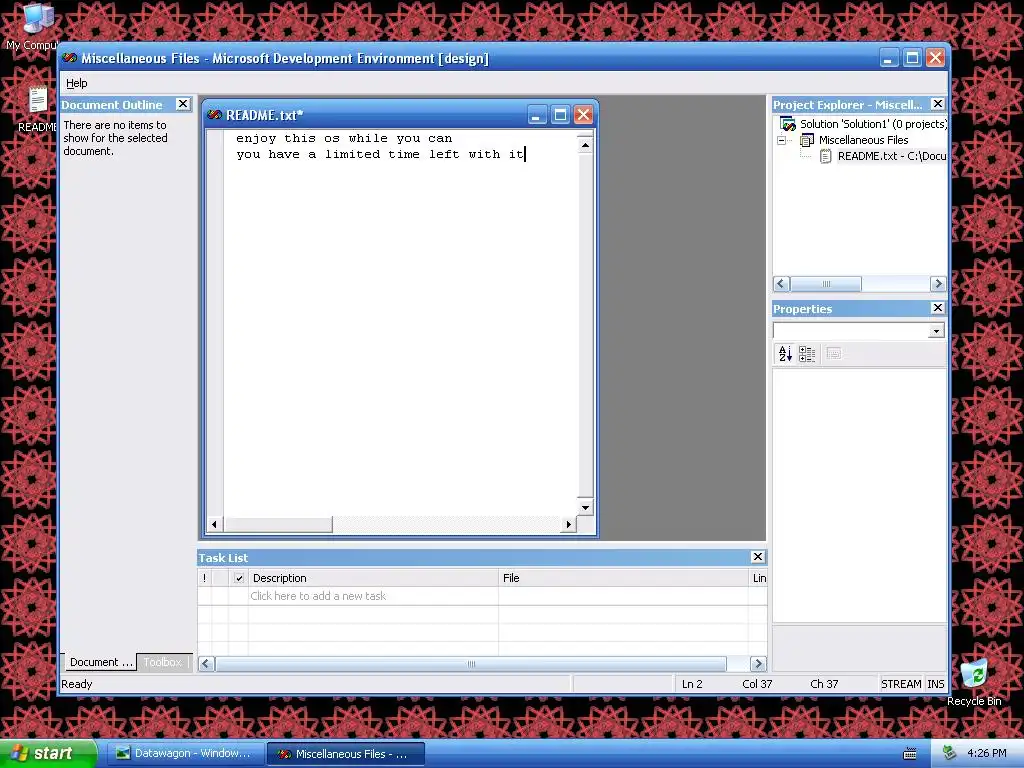Switch to the Toolbox tab
The image size is (1024, 768).
(x=163, y=662)
